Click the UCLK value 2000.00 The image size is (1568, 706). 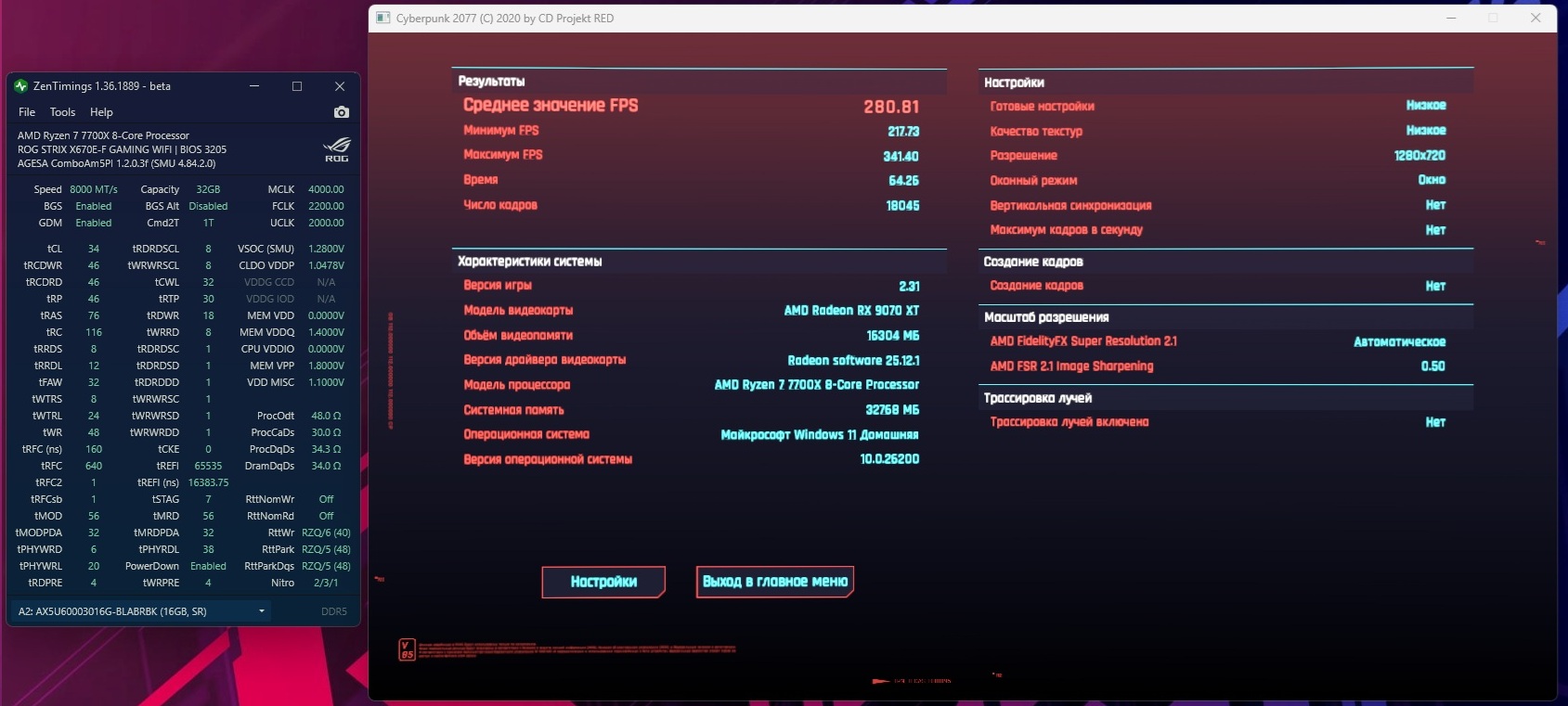pyautogui.click(x=326, y=223)
